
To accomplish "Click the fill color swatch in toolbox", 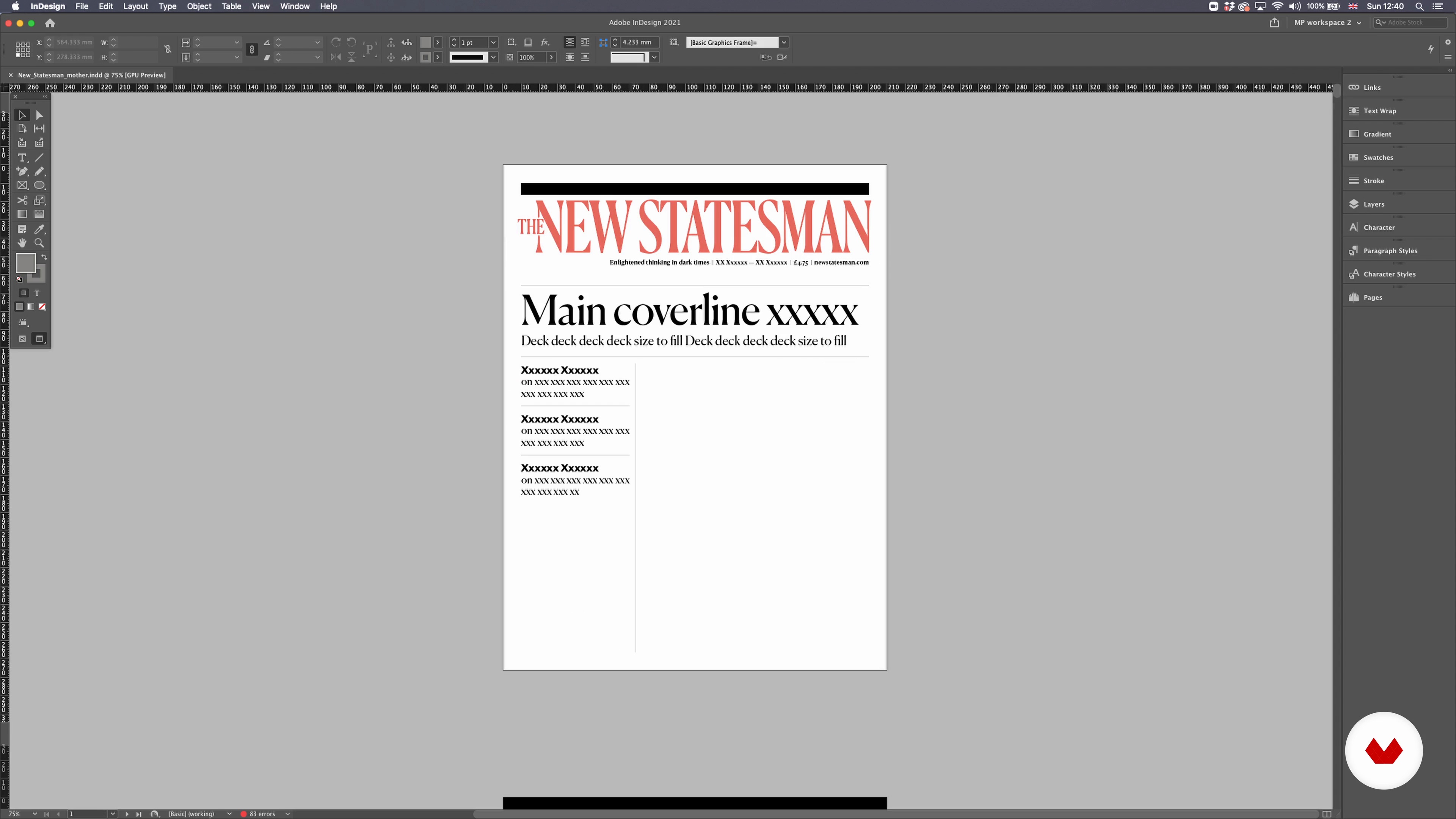I will click(25, 263).
